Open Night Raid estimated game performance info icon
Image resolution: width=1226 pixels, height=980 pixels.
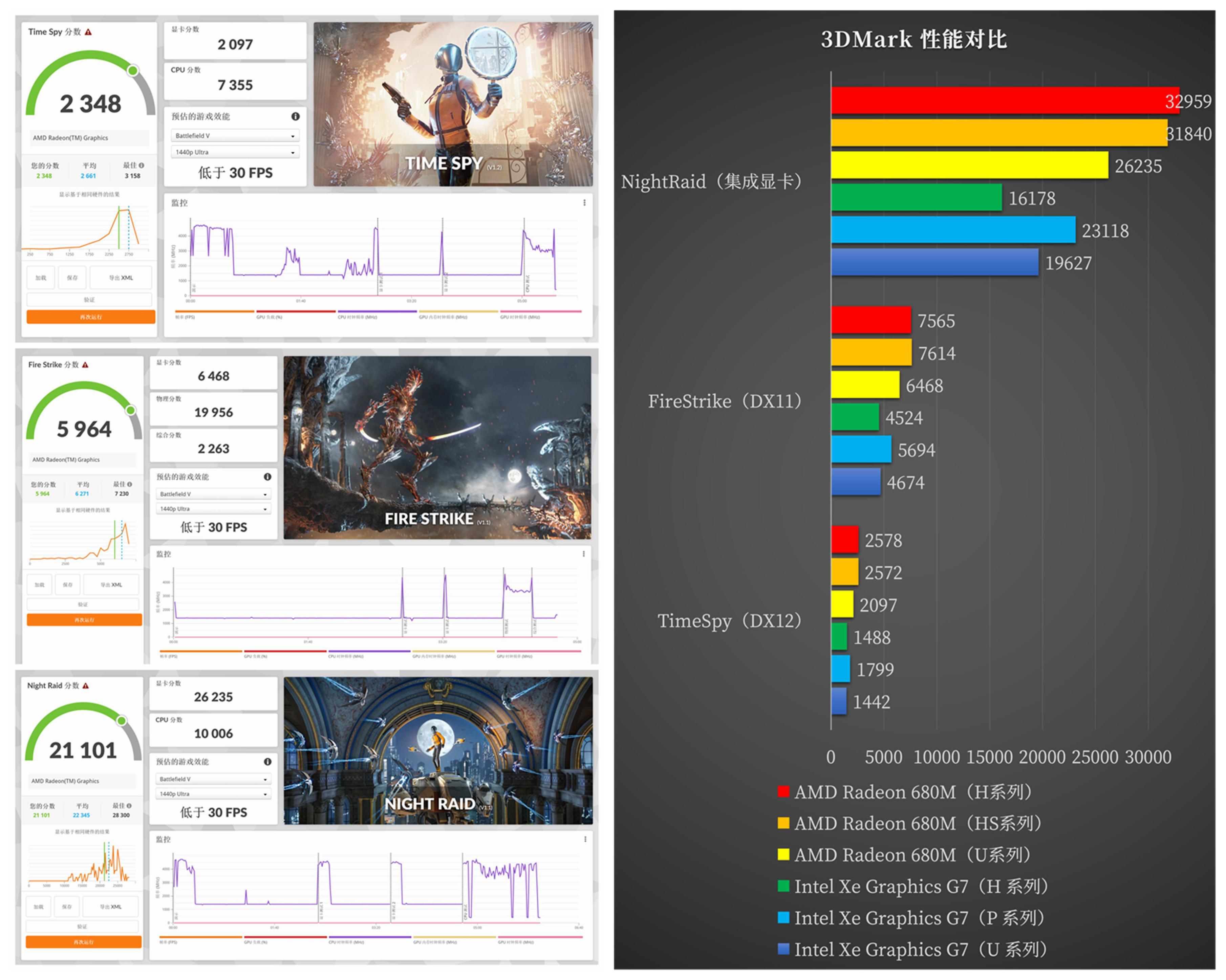point(267,762)
